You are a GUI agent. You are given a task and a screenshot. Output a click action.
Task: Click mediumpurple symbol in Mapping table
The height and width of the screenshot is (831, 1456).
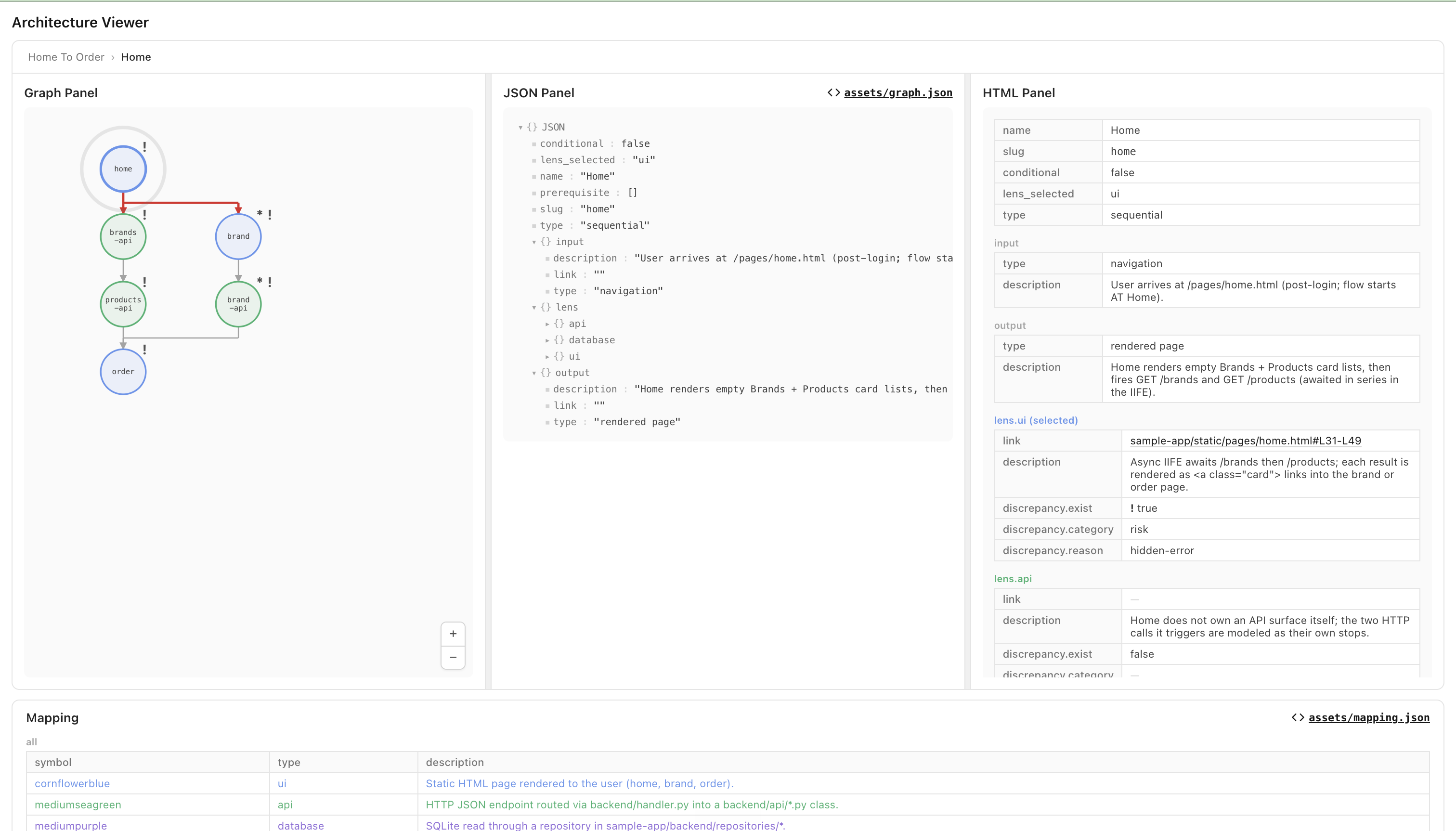pos(71,825)
